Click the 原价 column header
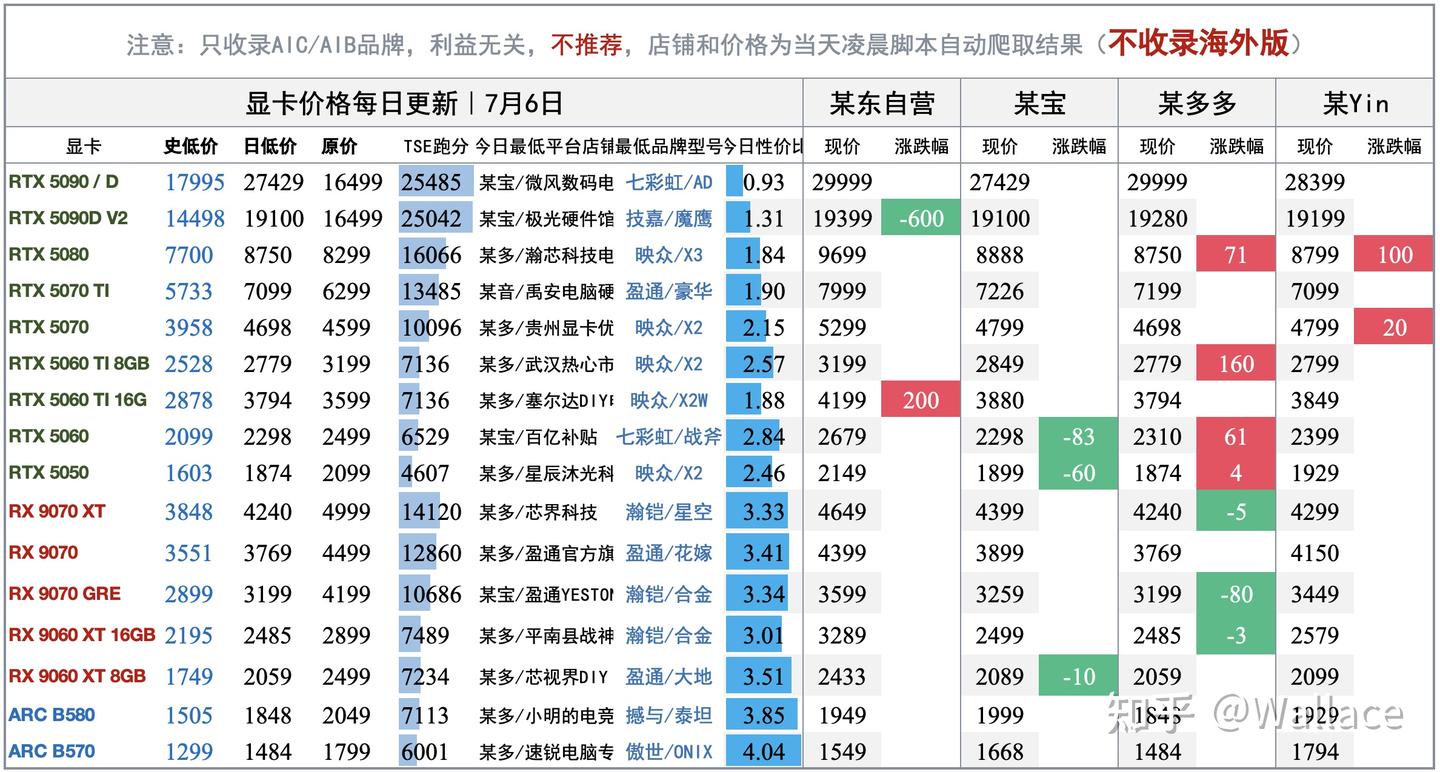Screen dimensions: 1440x772 coord(340,146)
